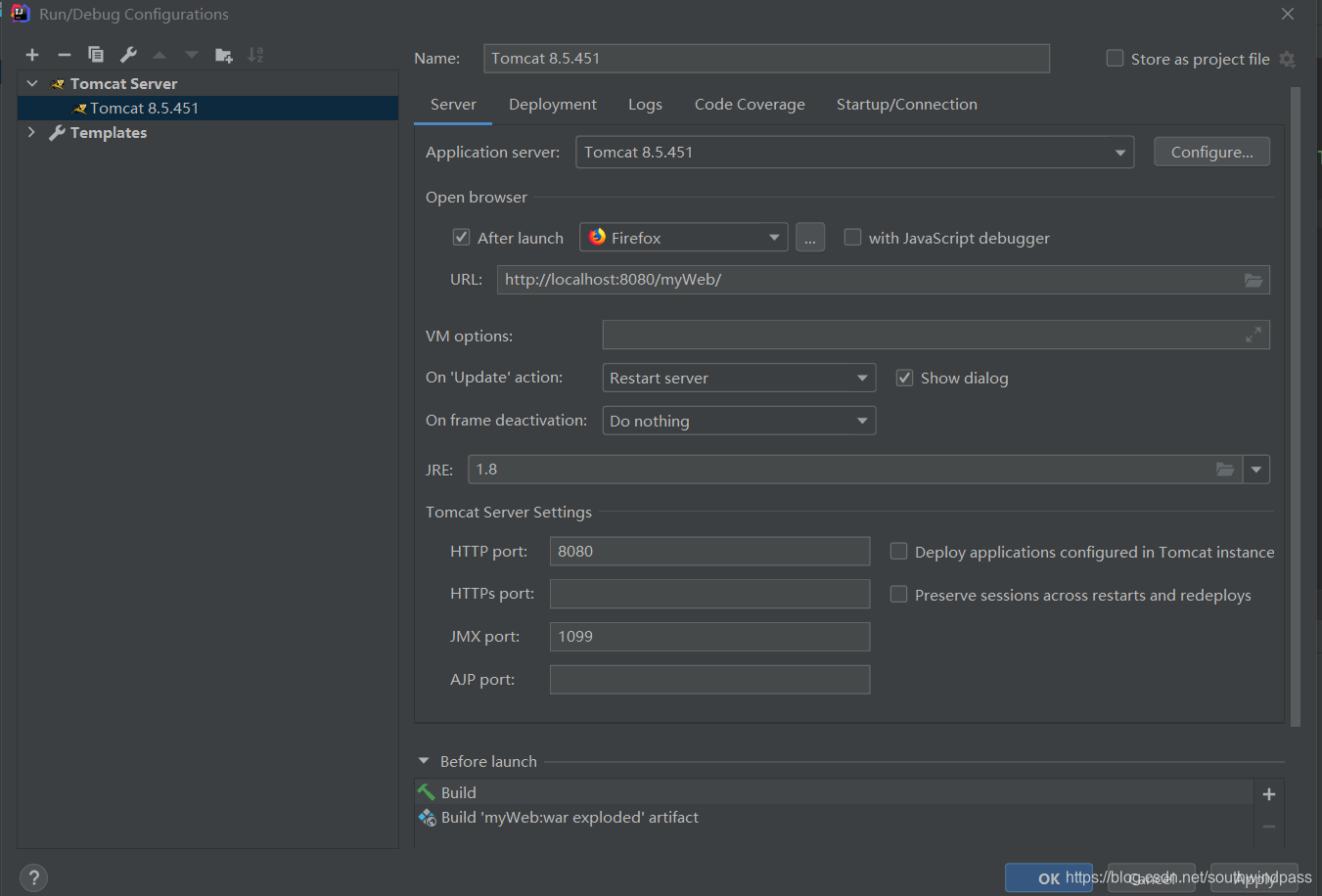This screenshot has width=1322, height=896.
Task: Click the JRE field showing 1.8
Action: coord(855,470)
